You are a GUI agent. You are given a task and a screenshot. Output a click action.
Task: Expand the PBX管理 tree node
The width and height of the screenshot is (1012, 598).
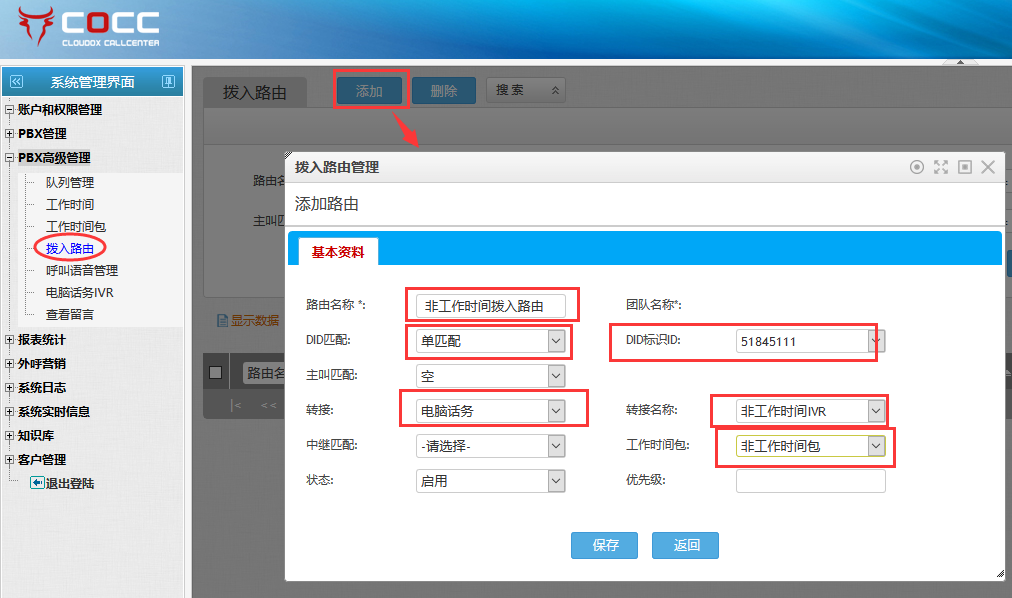(x=10, y=134)
